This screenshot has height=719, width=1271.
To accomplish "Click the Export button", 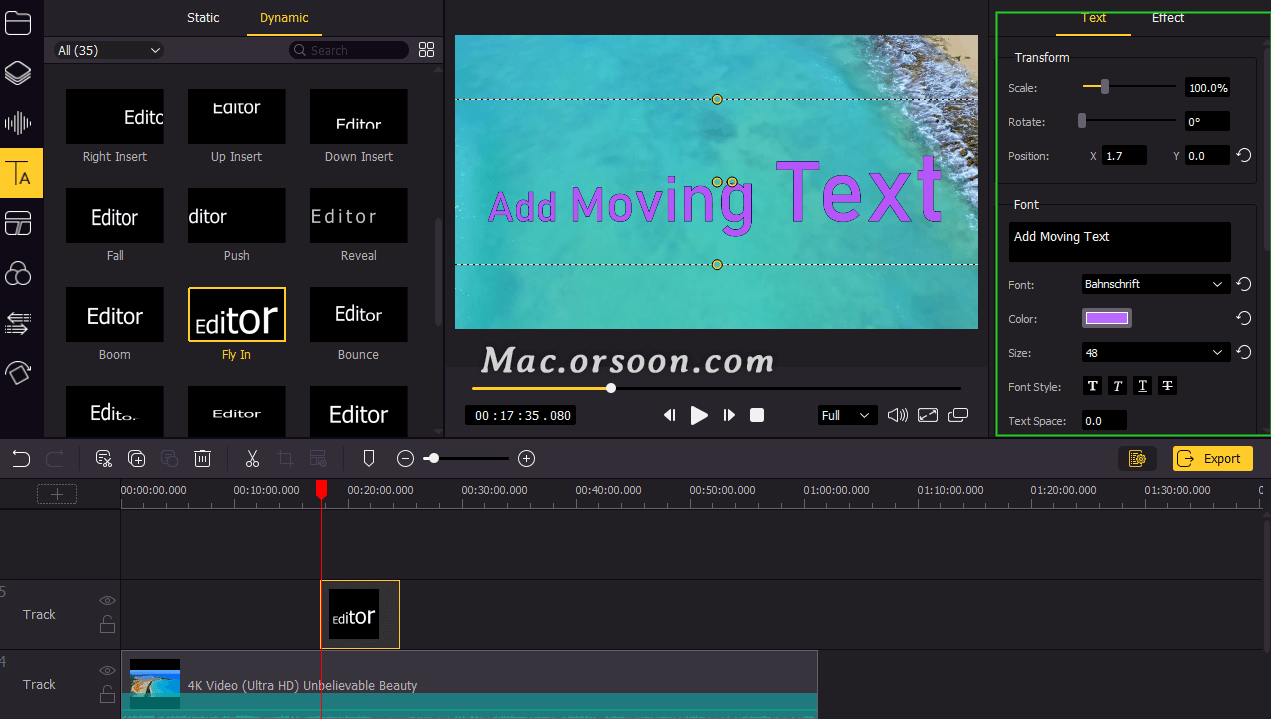I will coord(1212,458).
